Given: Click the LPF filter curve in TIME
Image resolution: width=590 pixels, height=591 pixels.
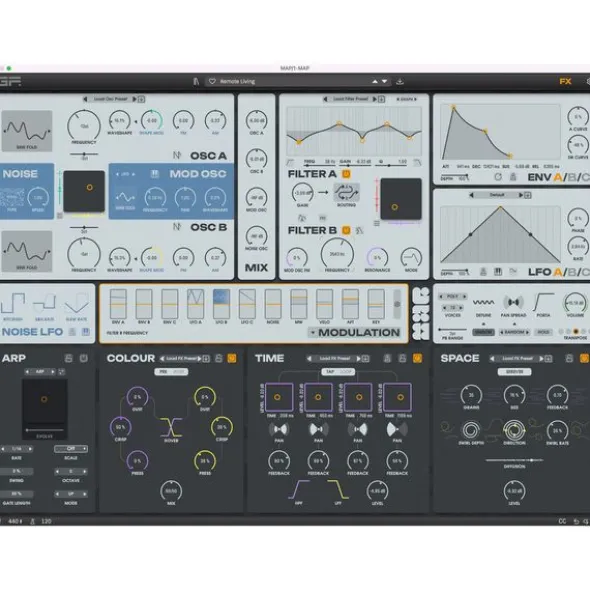Looking at the screenshot, I should [x=338, y=490].
